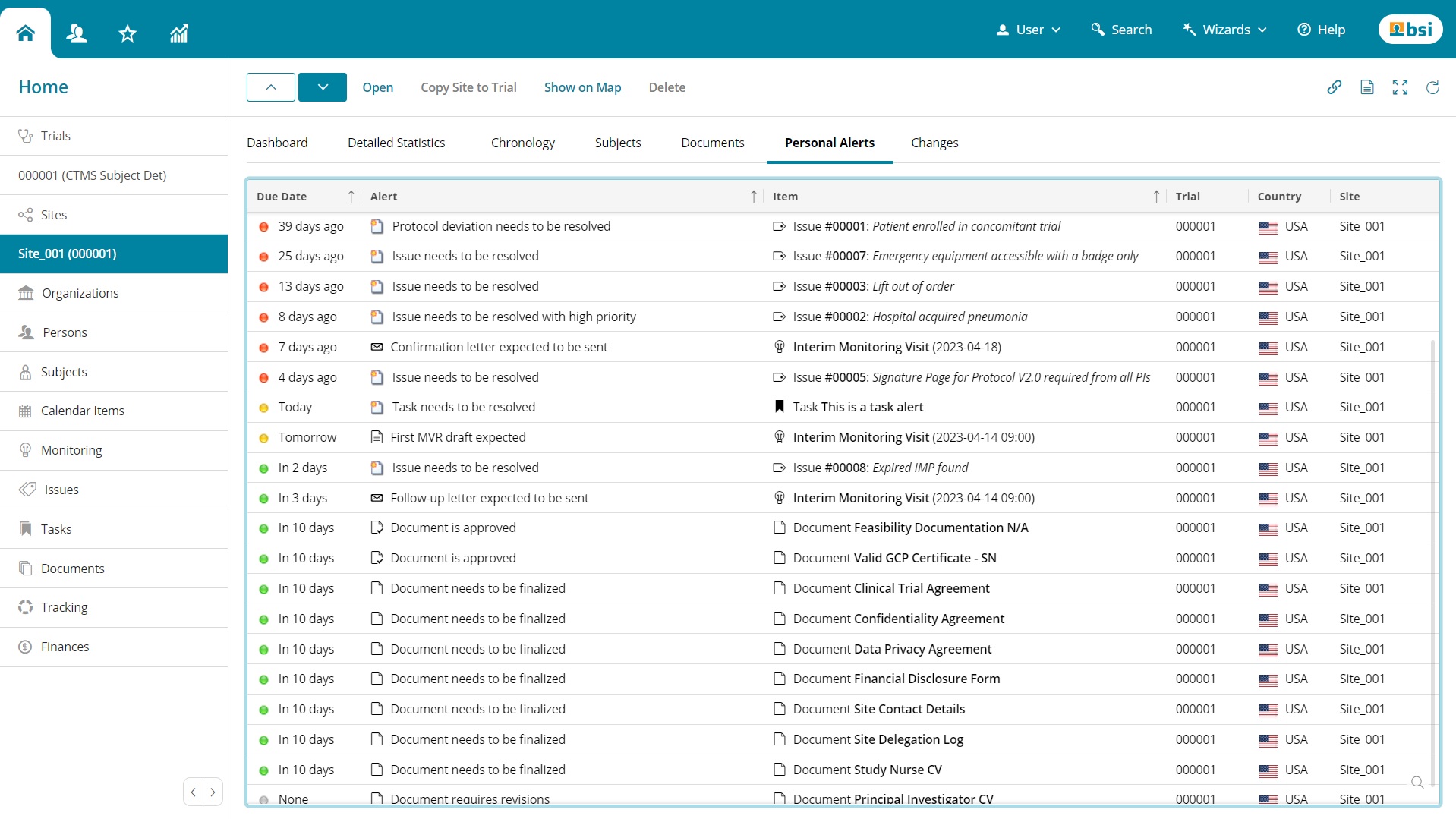Image resolution: width=1456 pixels, height=819 pixels.
Task: Select the Monitoring icon in the sidebar
Action: (x=27, y=449)
